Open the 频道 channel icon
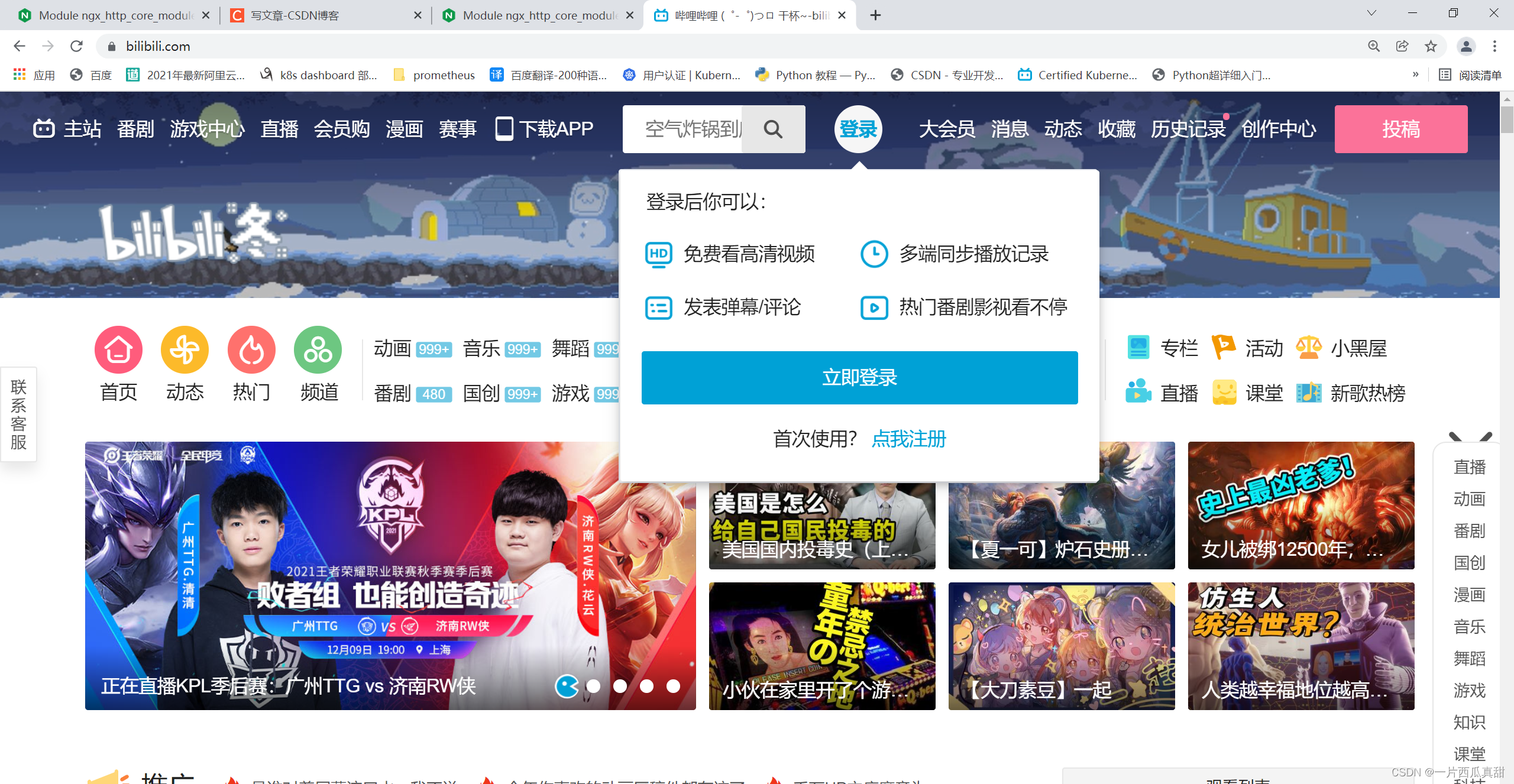1514x784 pixels. coord(318,350)
